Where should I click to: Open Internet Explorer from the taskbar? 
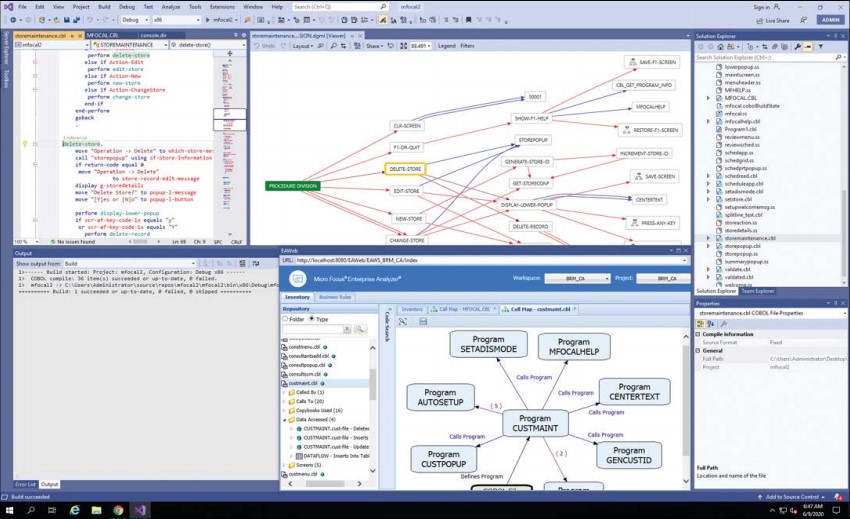point(74,510)
